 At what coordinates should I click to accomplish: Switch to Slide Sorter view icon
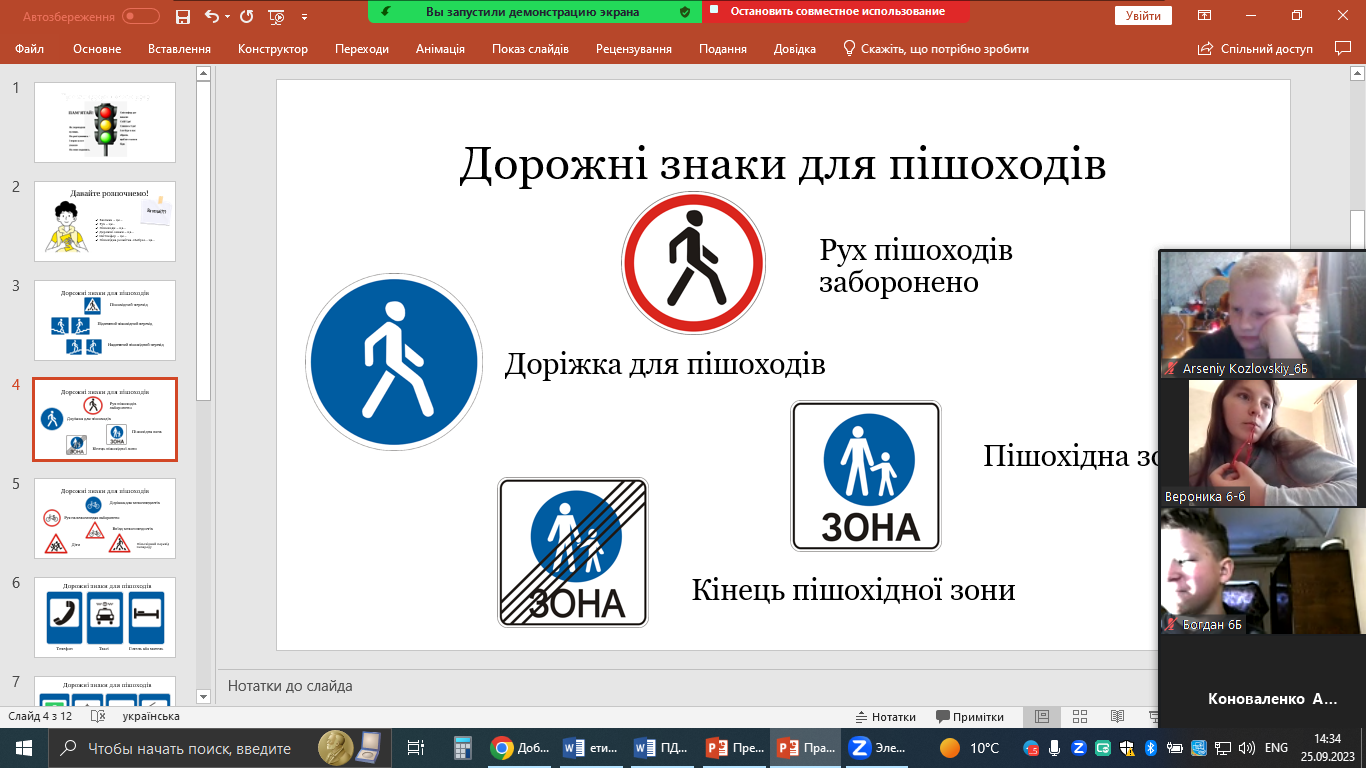(x=1079, y=717)
